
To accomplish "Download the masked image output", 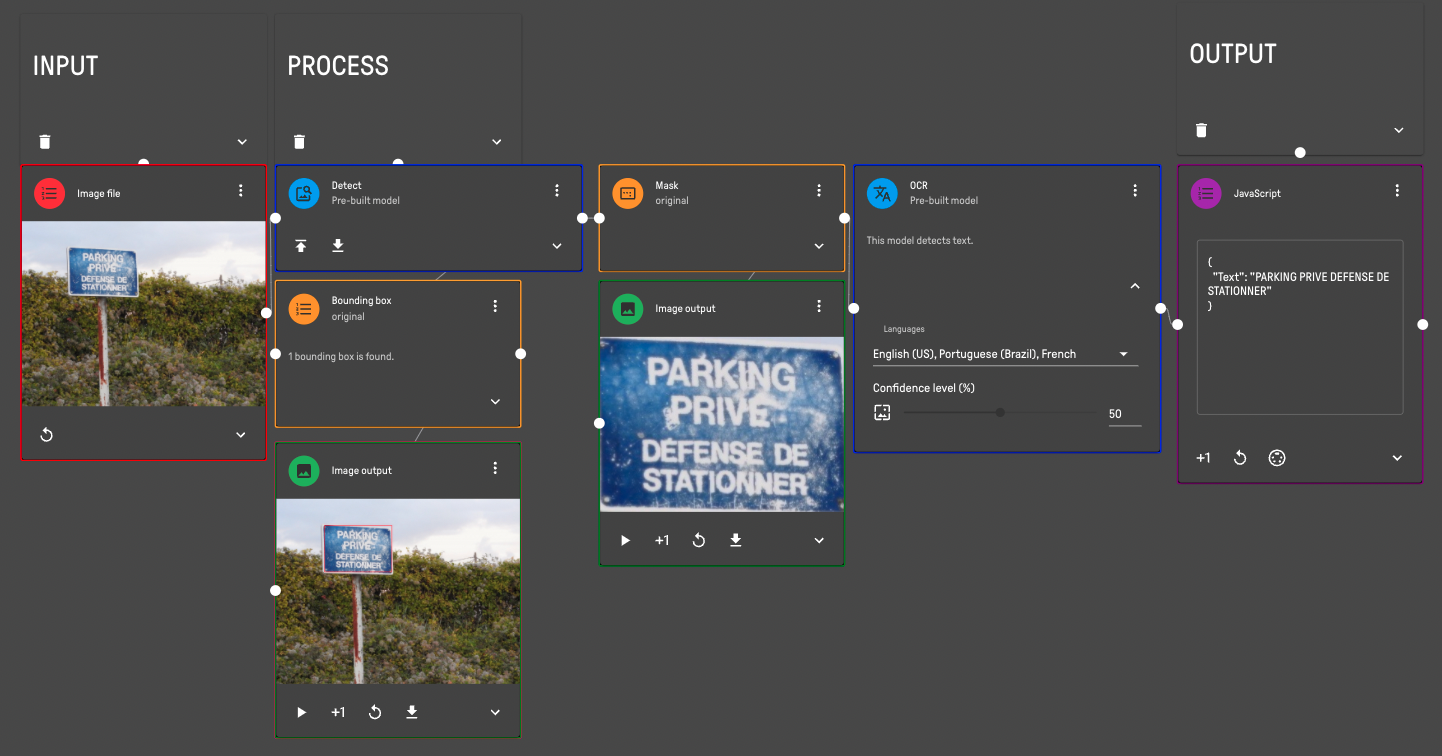I will [735, 540].
